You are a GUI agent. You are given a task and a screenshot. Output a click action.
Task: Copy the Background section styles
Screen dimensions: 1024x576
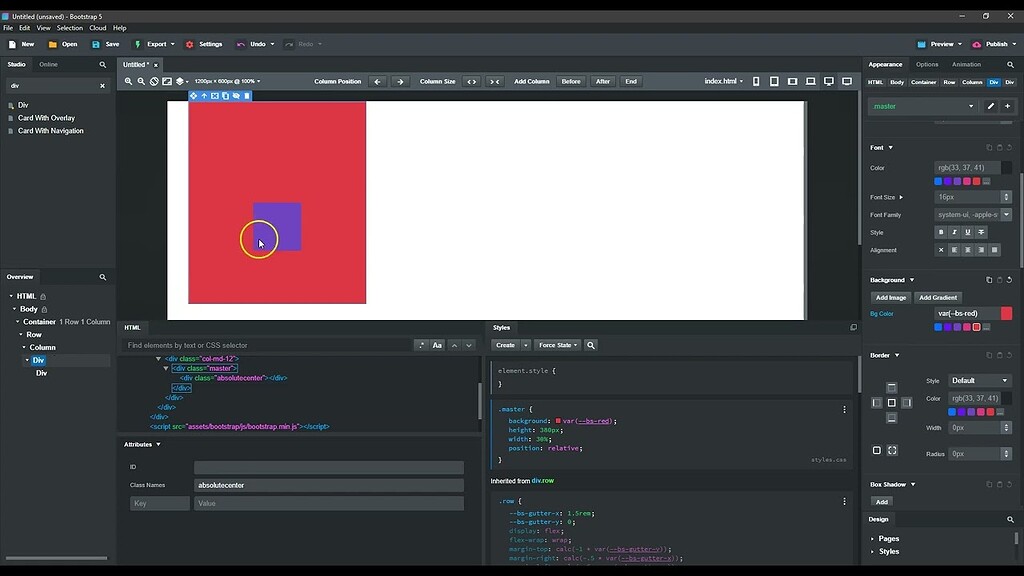click(x=989, y=280)
